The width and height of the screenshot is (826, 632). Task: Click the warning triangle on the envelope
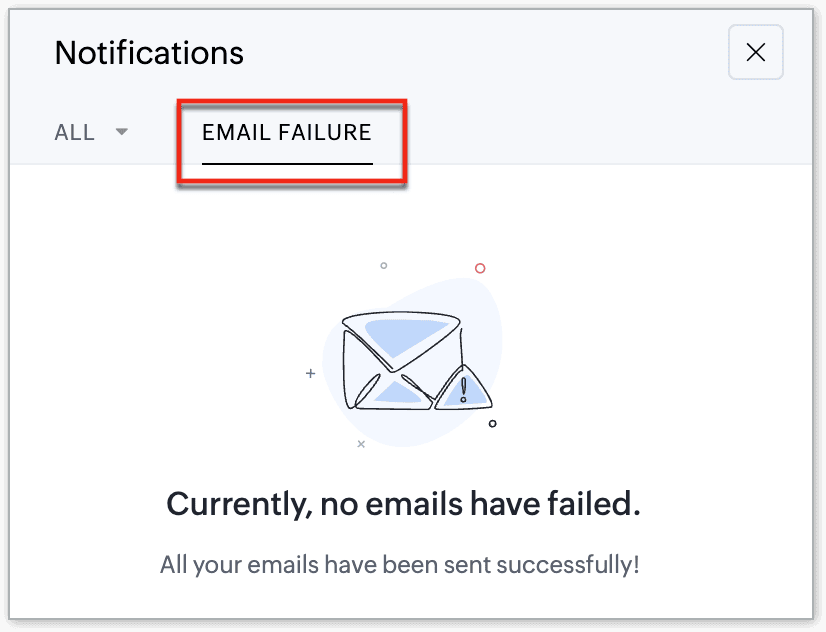click(464, 388)
